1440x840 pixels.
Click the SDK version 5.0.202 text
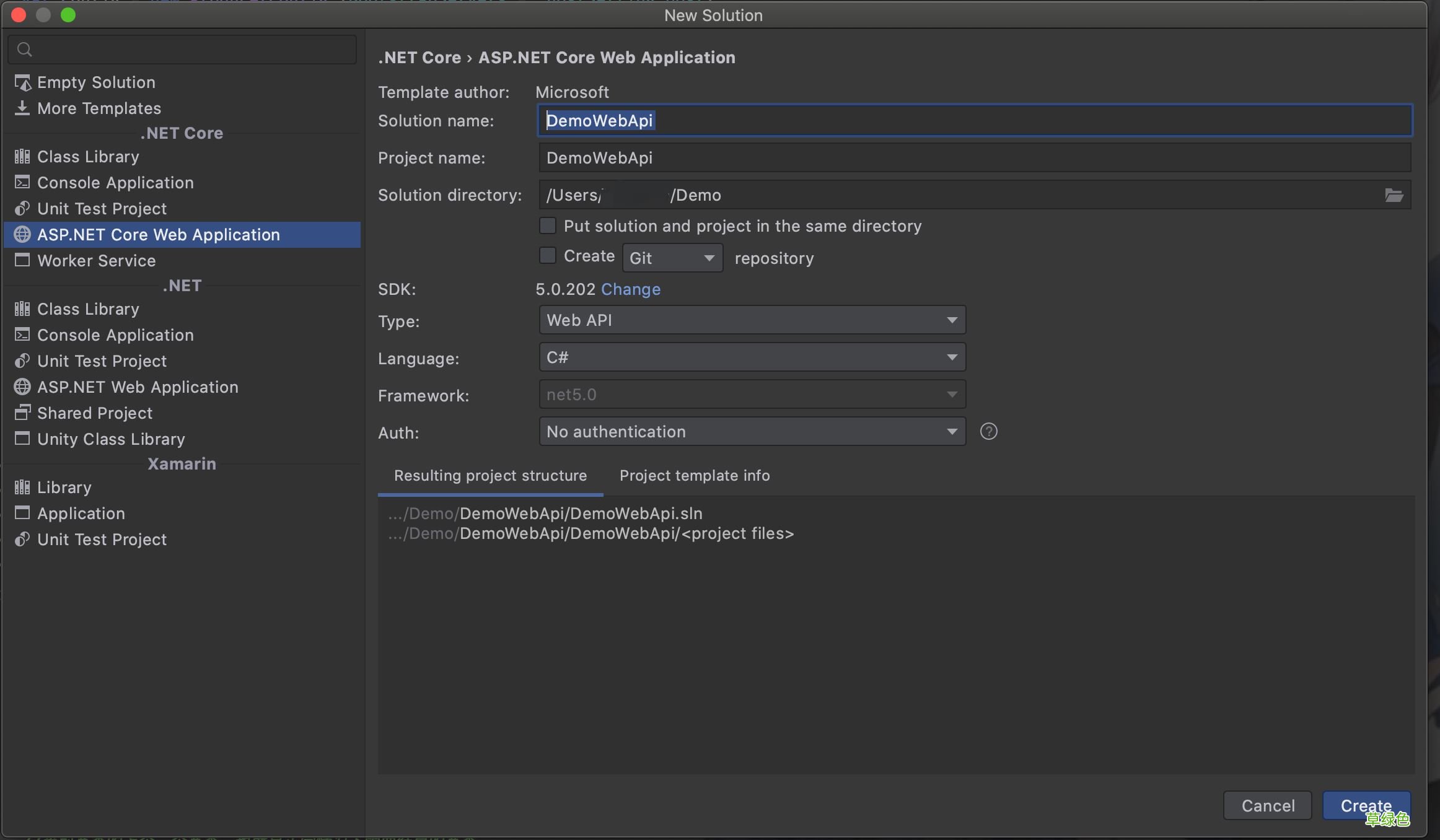coord(565,289)
